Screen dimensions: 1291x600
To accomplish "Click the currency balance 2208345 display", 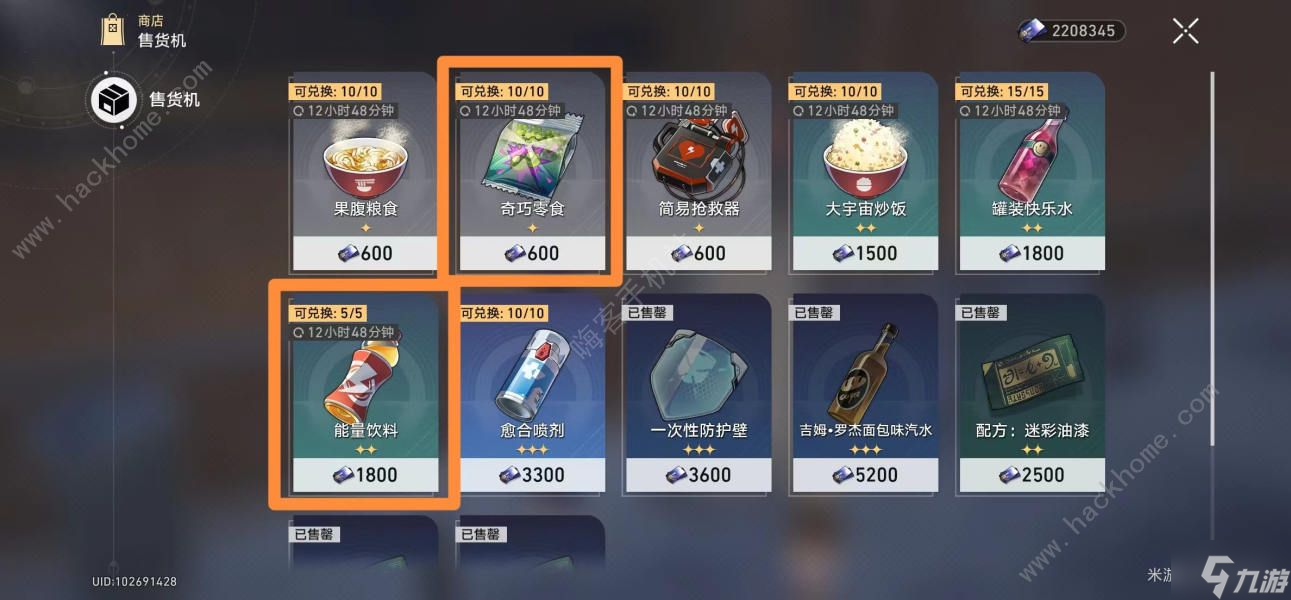I will click(x=1071, y=31).
